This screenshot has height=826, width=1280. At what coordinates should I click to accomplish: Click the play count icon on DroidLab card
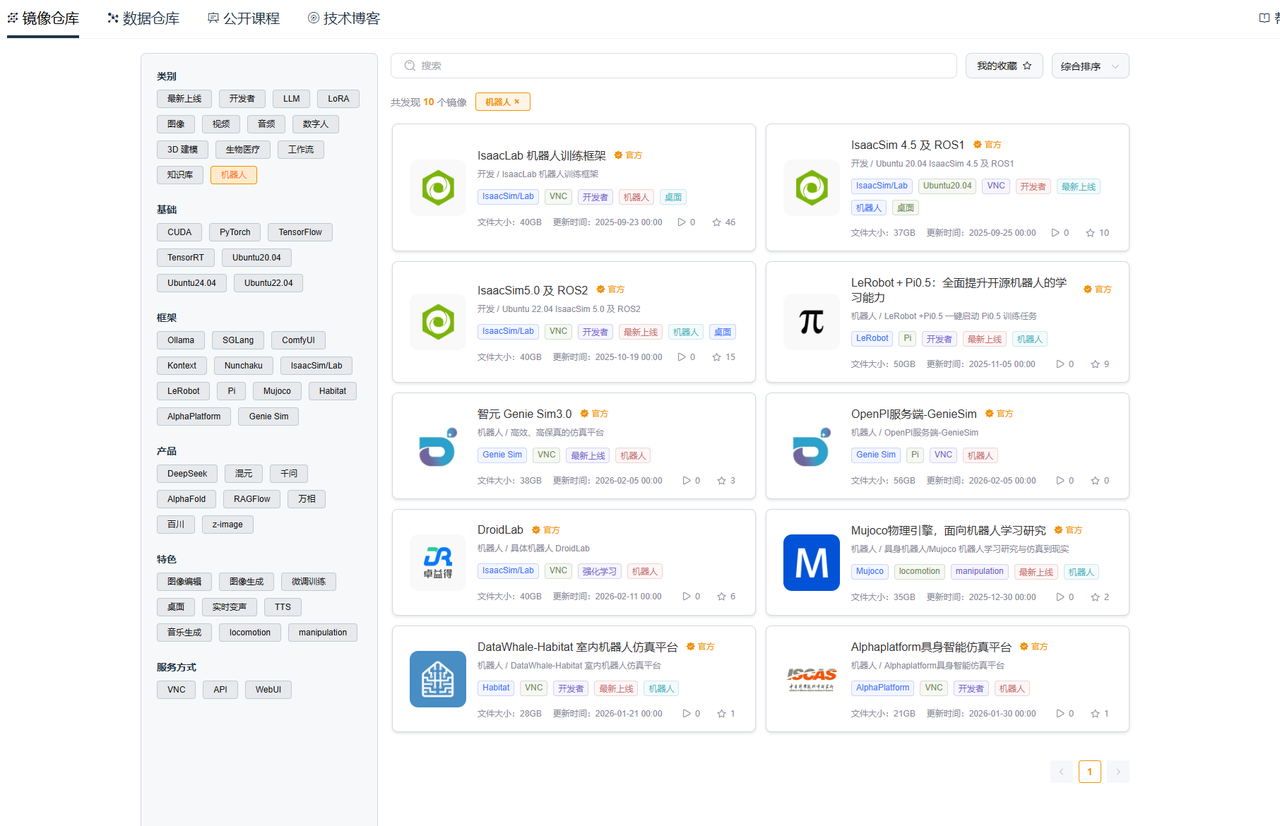pos(686,597)
